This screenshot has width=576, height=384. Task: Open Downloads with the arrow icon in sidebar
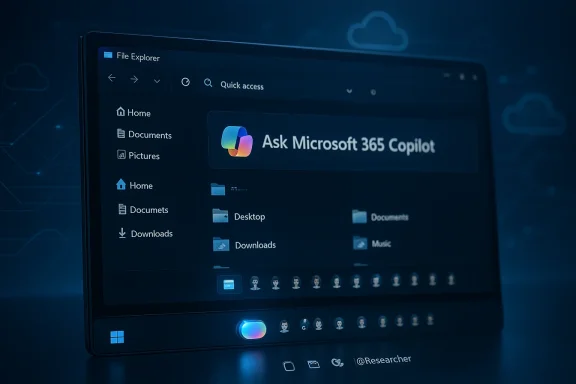pyautogui.click(x=145, y=233)
